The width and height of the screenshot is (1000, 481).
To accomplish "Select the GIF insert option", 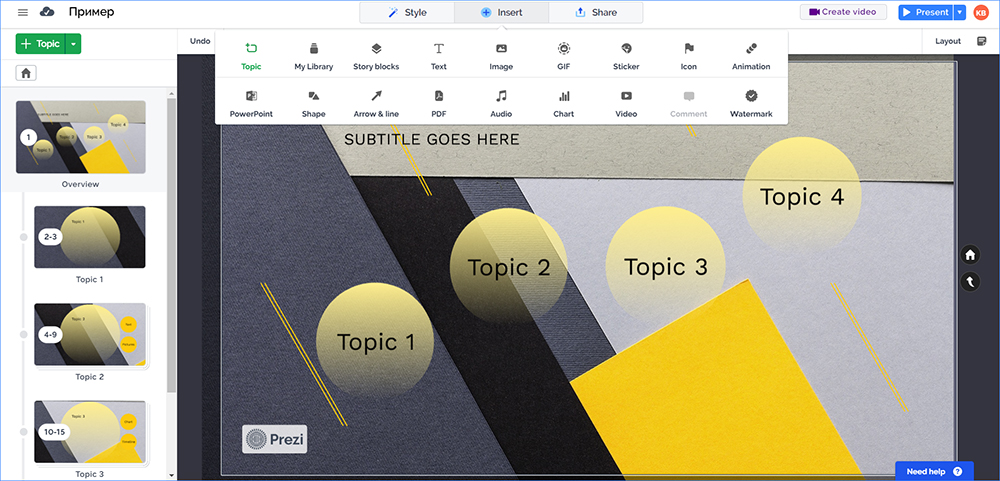I will (564, 55).
